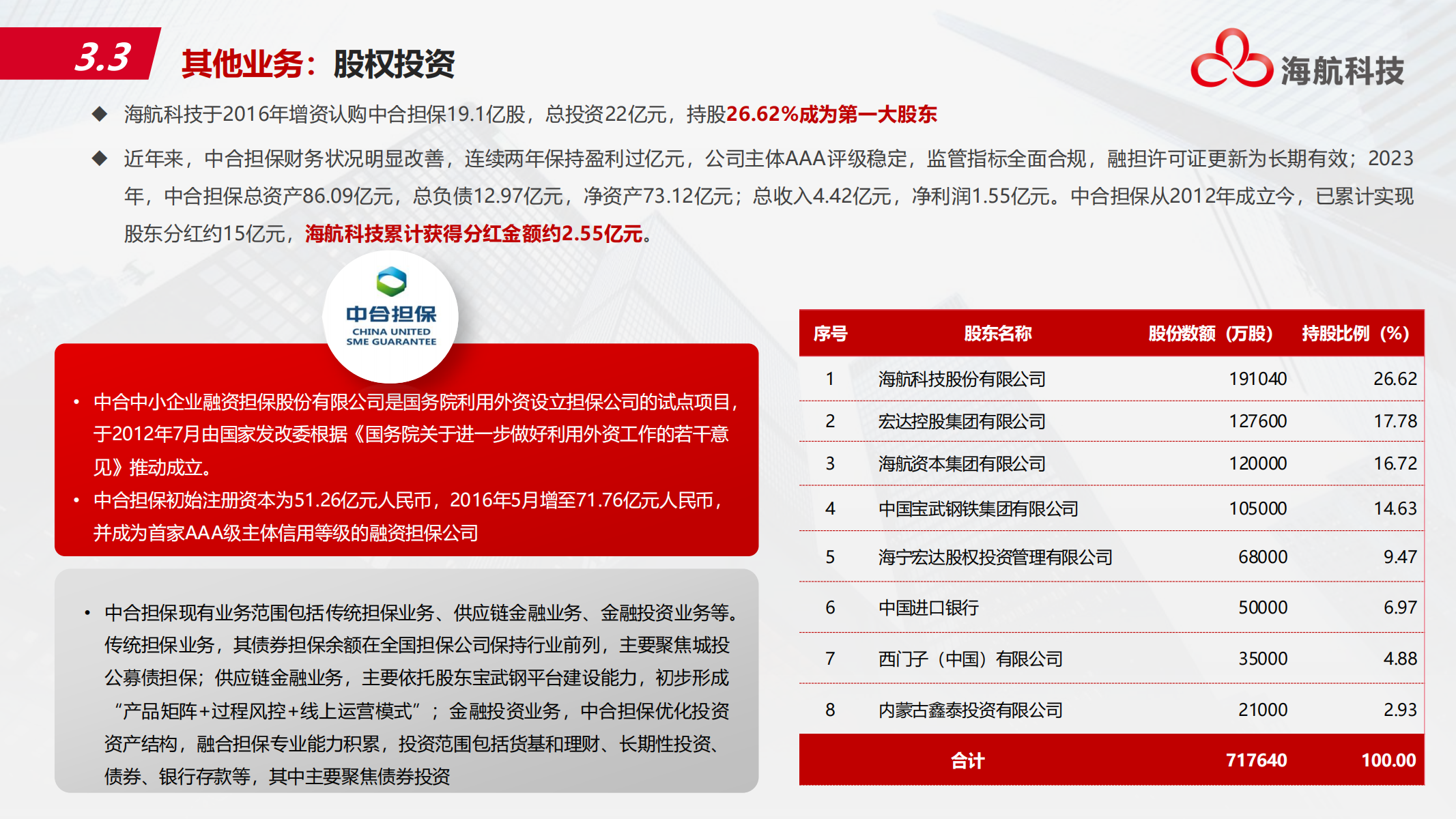This screenshot has width=1456, height=819.
Task: Click the share count 105000
Action: click(x=1258, y=508)
